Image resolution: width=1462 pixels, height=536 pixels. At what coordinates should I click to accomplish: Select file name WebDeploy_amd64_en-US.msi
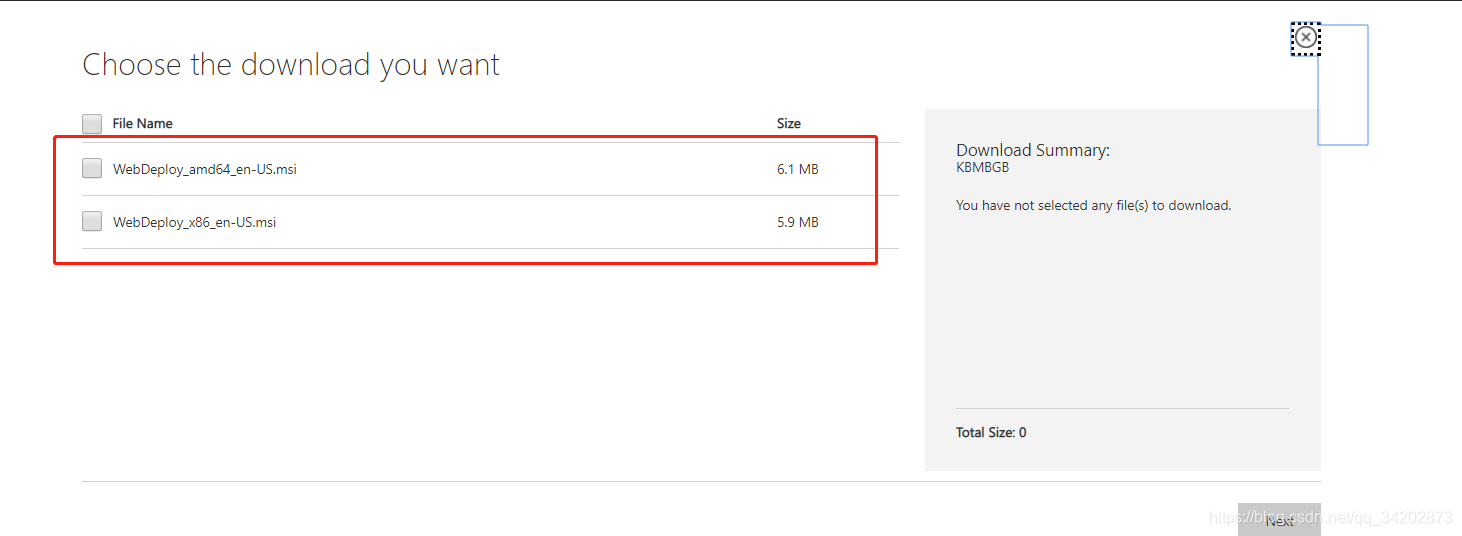pyautogui.click(x=205, y=170)
